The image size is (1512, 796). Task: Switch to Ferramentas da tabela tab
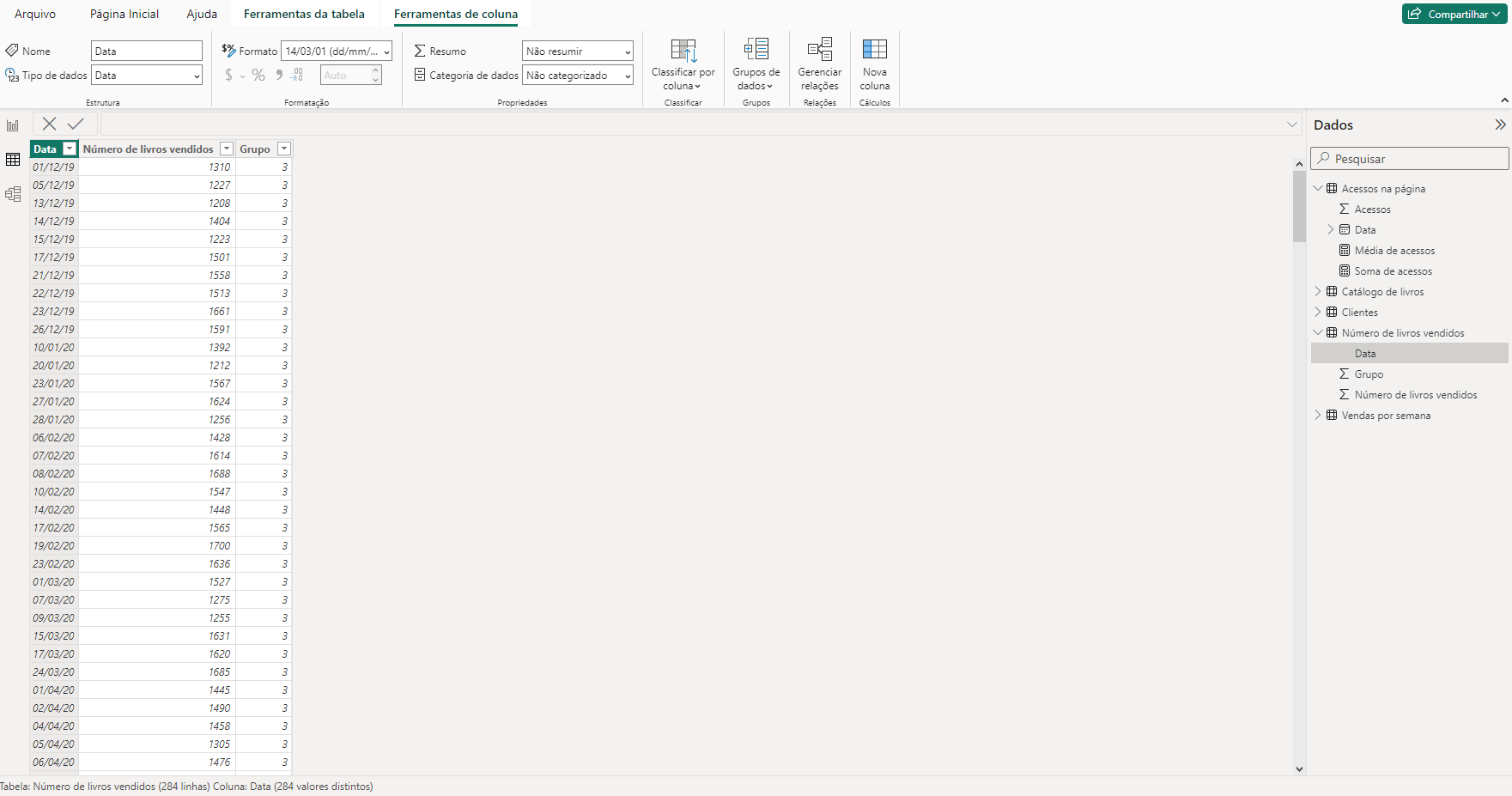(304, 14)
